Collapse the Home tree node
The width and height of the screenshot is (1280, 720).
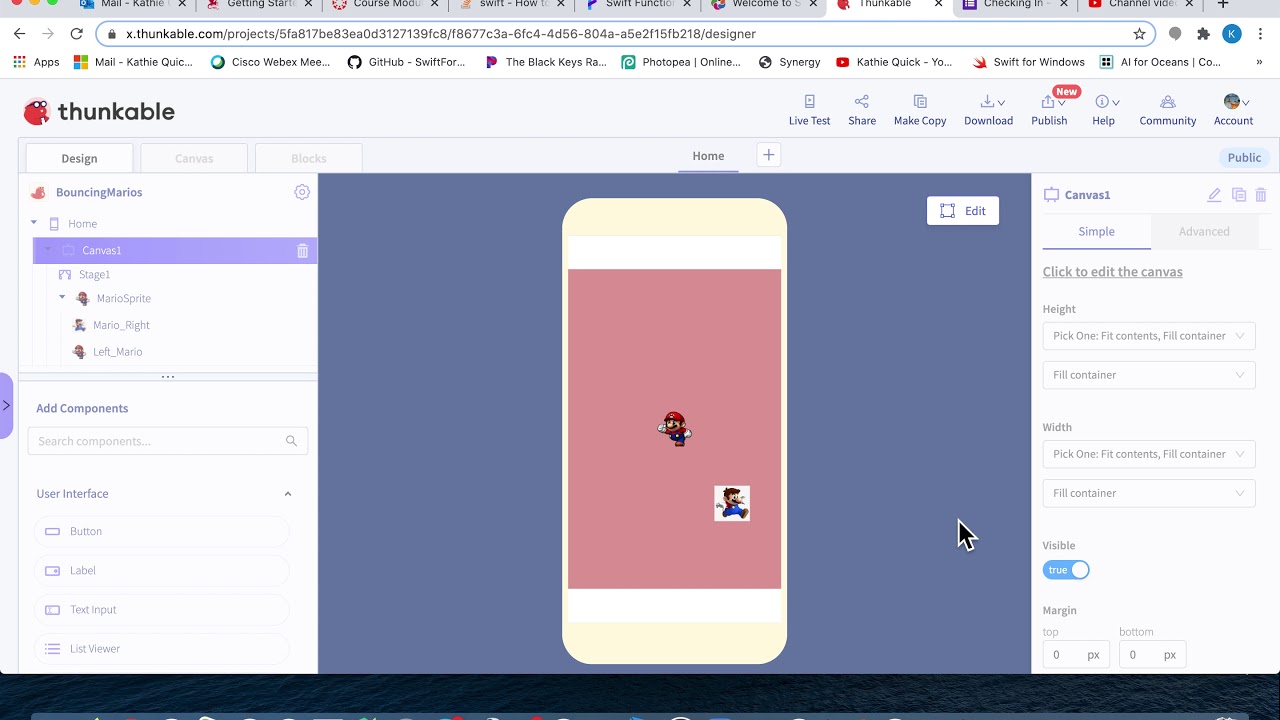(x=34, y=223)
